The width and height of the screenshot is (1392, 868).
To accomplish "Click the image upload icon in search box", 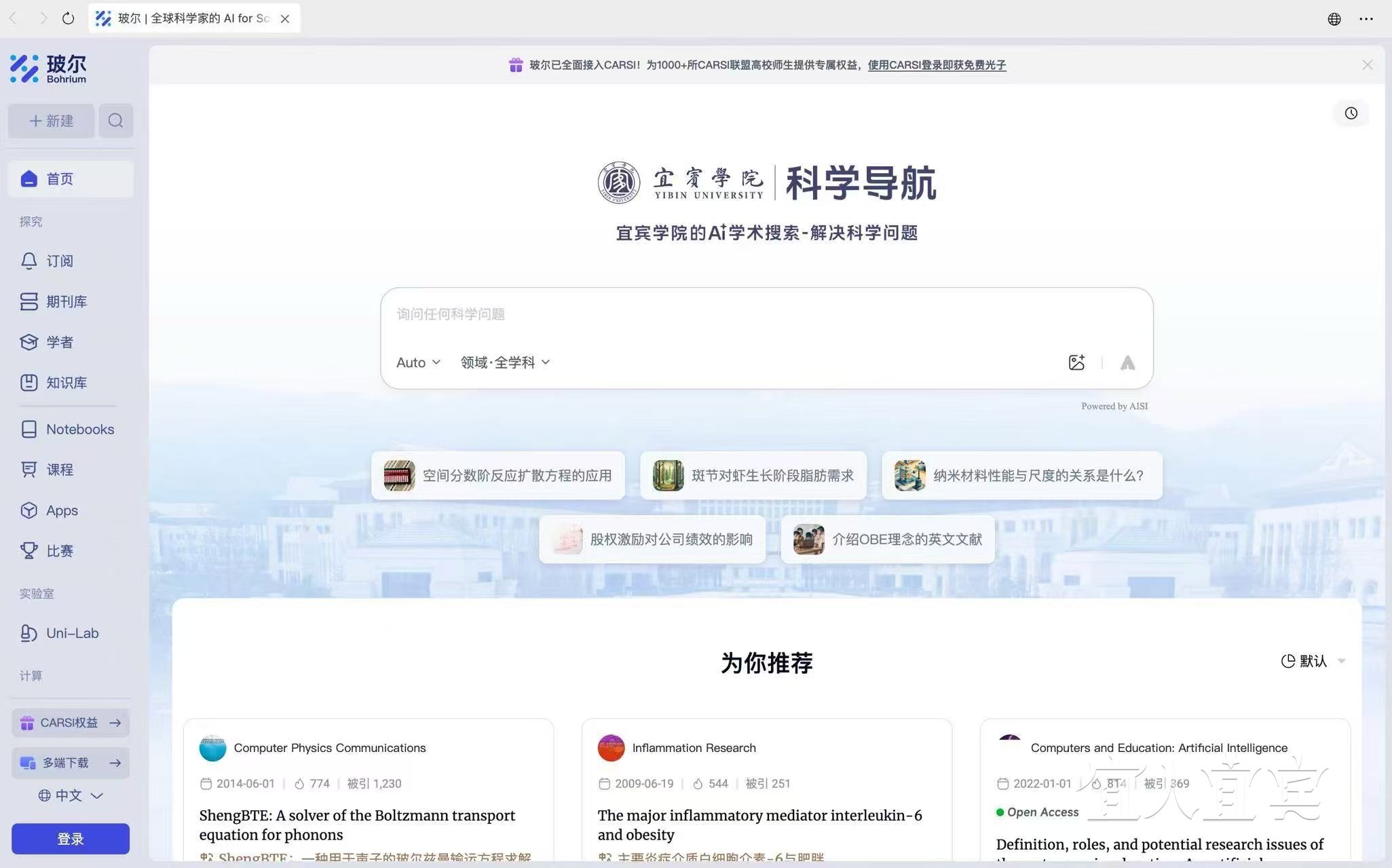I will 1076,362.
